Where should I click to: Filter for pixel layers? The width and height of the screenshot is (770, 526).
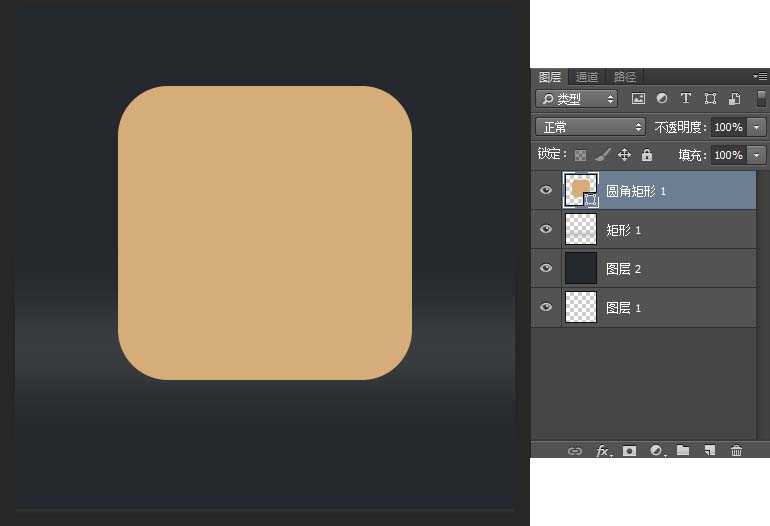[638, 99]
